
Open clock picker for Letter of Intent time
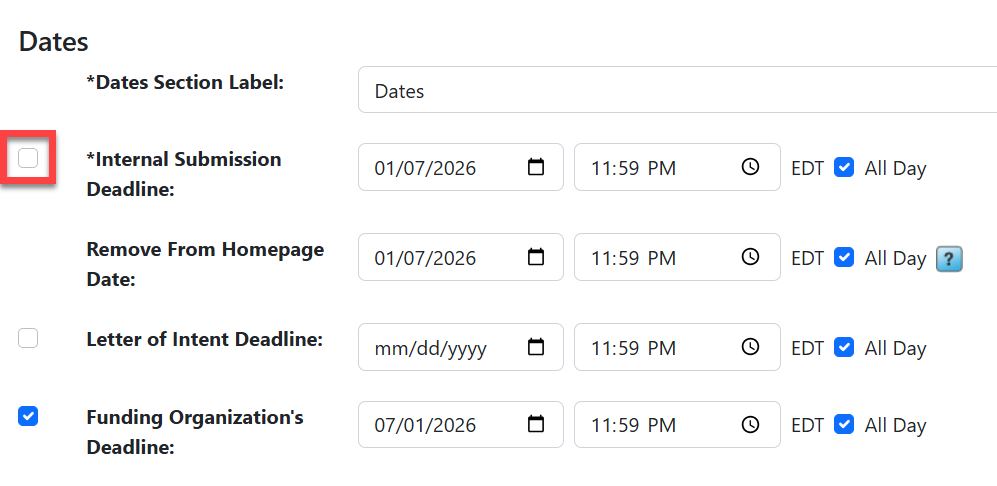pyautogui.click(x=750, y=347)
